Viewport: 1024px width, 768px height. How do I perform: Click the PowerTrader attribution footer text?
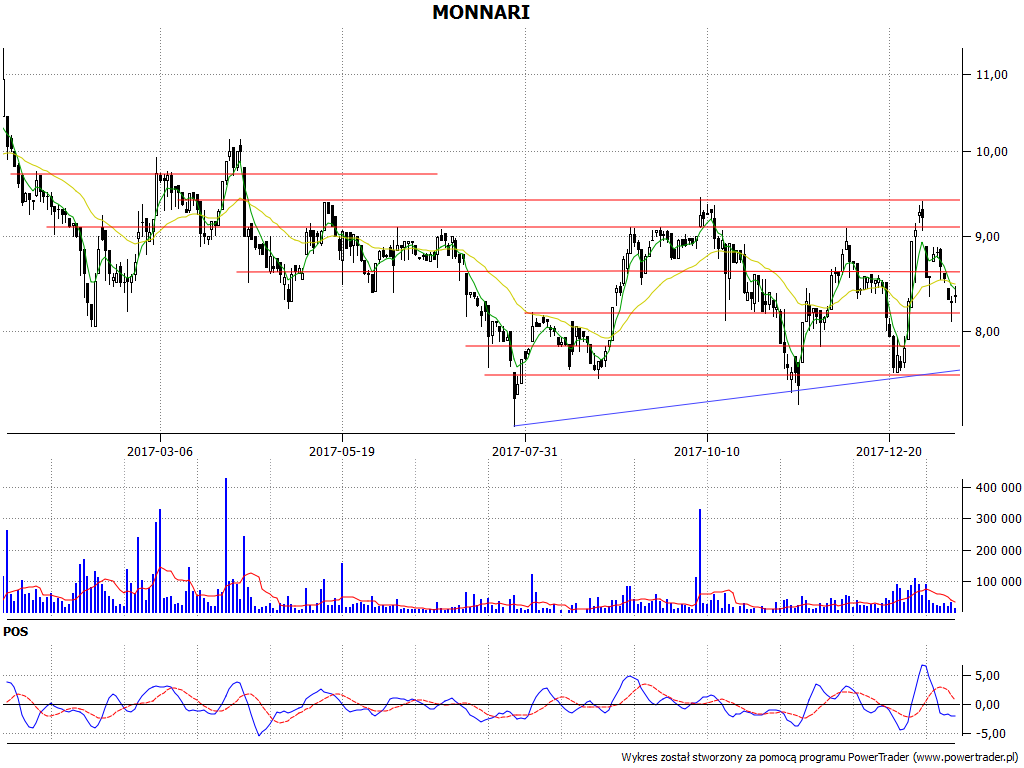(820, 757)
